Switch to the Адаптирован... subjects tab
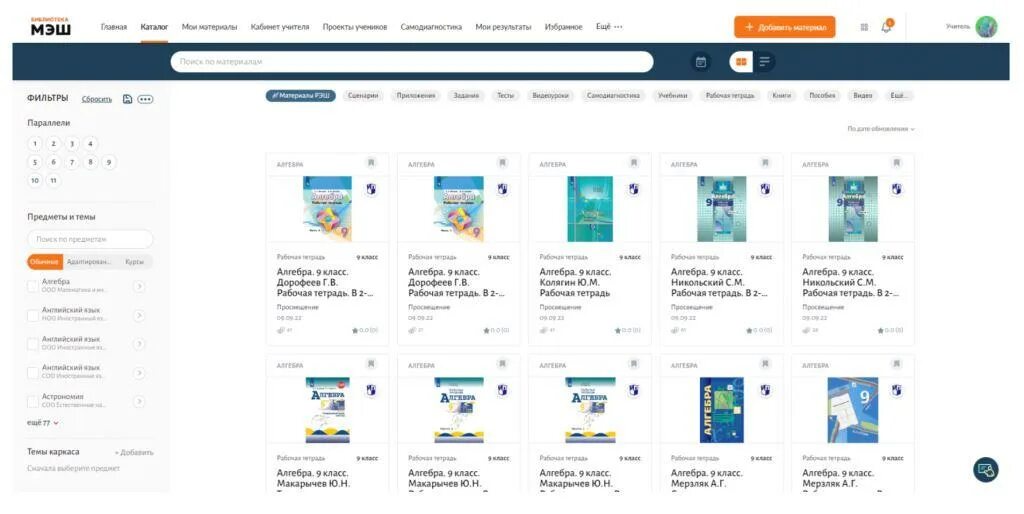The height and width of the screenshot is (514, 1024). pos(89,262)
